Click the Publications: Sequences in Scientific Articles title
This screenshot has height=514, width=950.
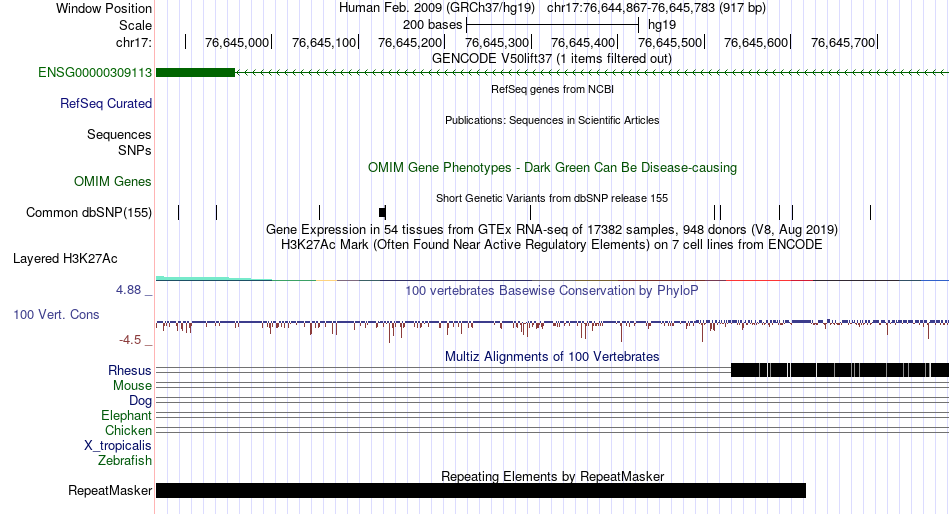tap(552, 120)
